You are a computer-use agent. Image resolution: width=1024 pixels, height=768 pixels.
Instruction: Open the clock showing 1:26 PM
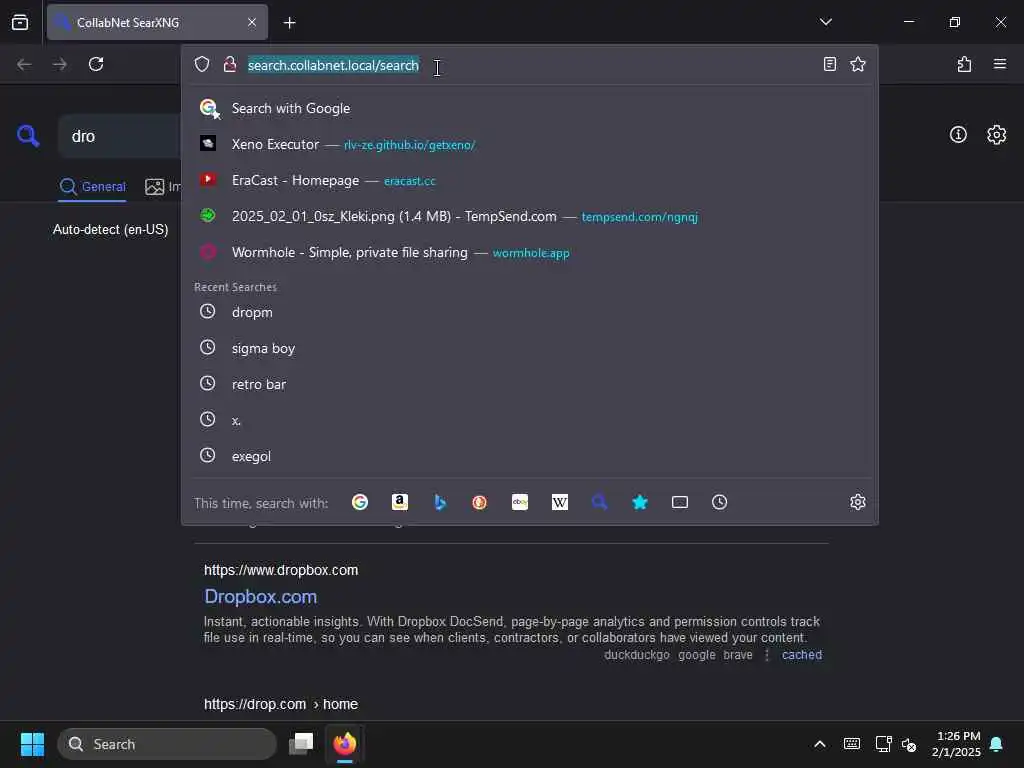957,744
